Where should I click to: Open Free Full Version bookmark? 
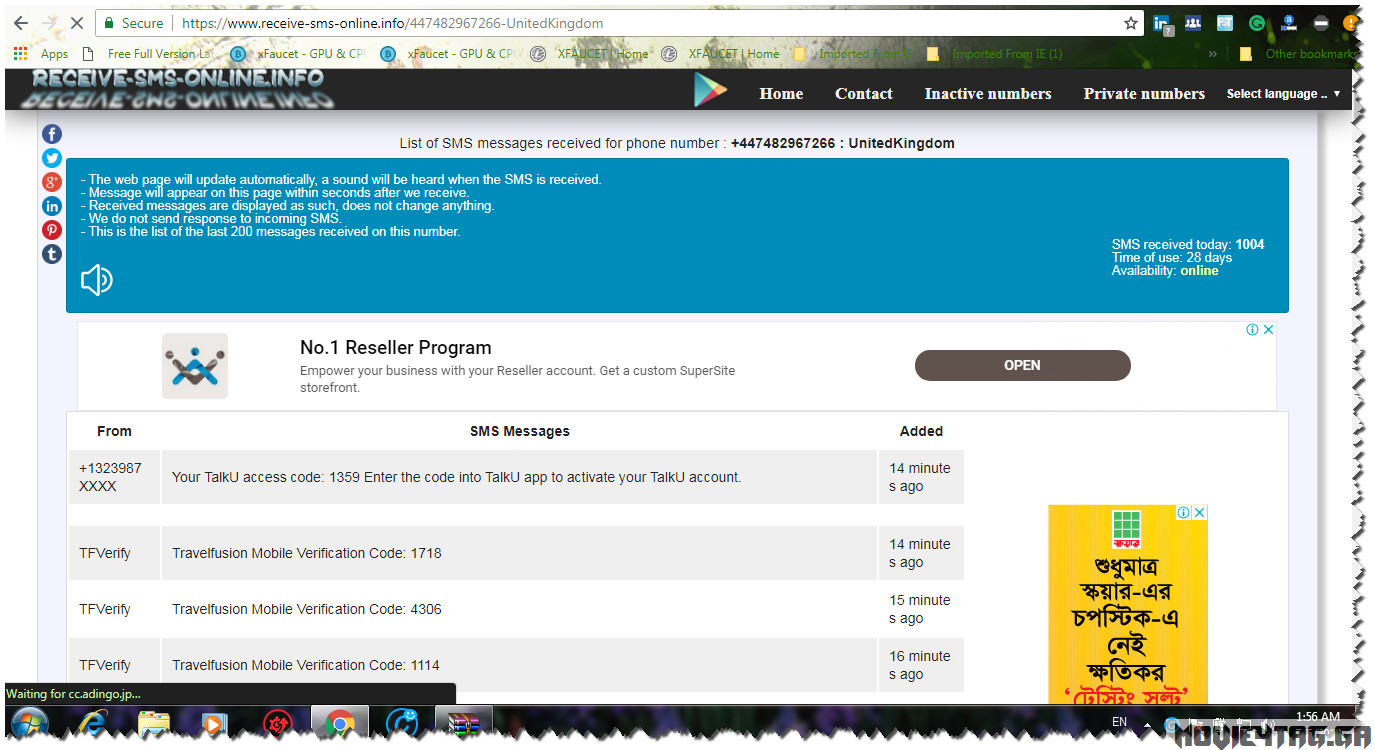(150, 54)
